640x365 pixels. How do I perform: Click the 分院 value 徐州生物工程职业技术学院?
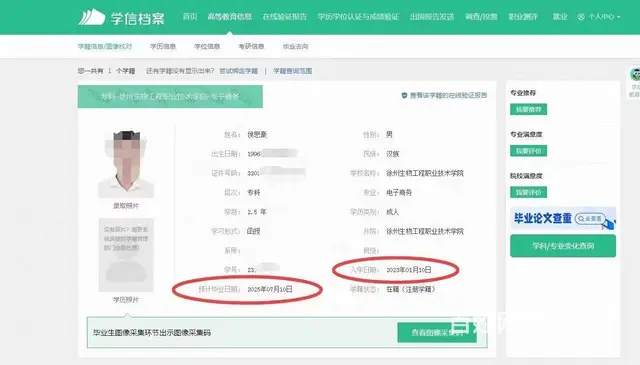(x=425, y=231)
